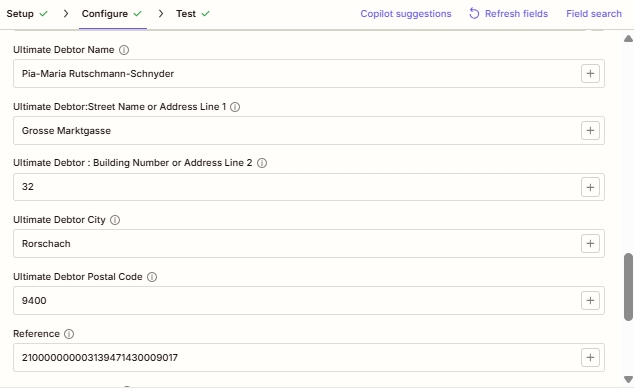Click the green checkmark next to Test

coord(205,14)
